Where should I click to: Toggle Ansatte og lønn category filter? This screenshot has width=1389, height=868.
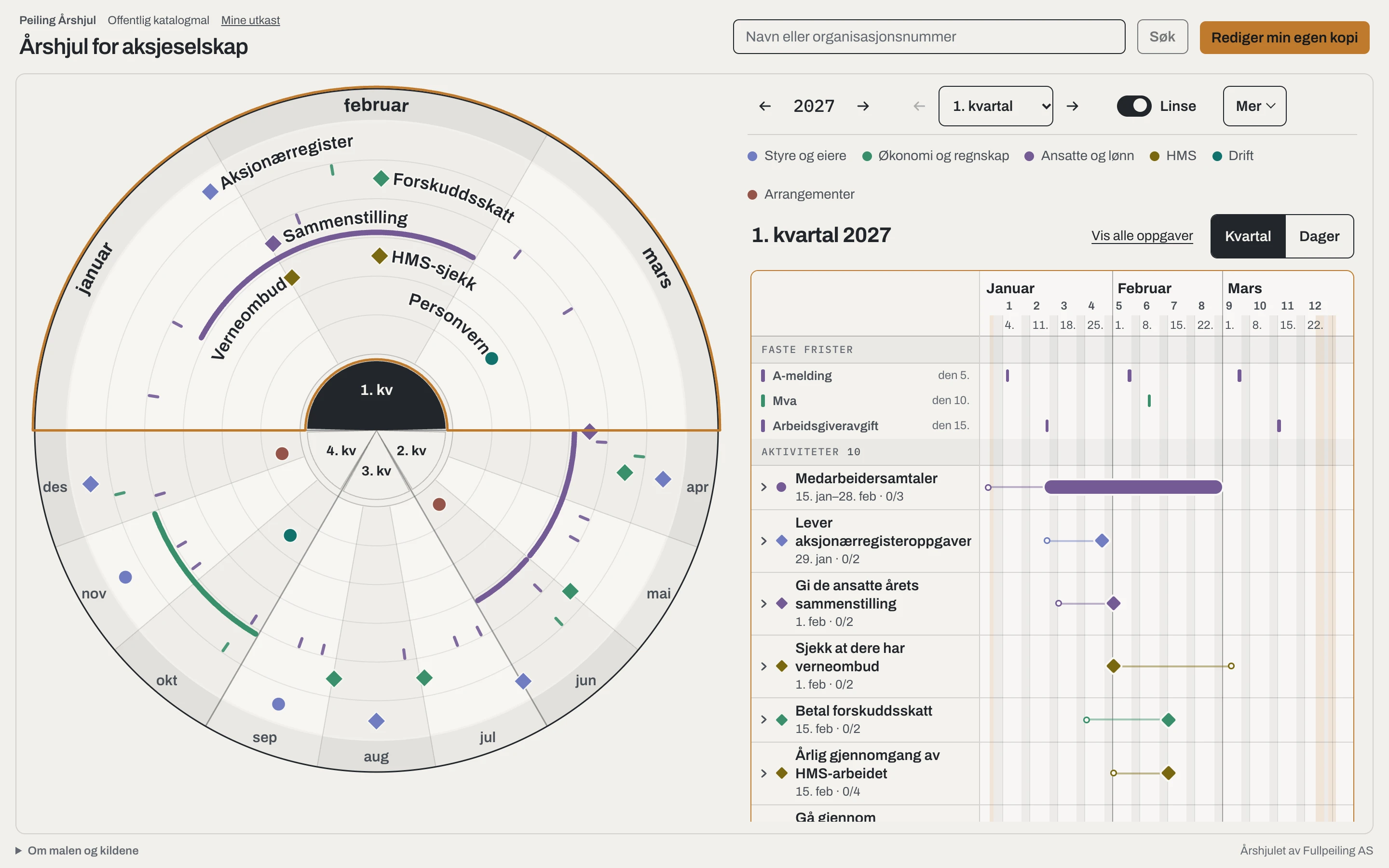click(x=1079, y=156)
